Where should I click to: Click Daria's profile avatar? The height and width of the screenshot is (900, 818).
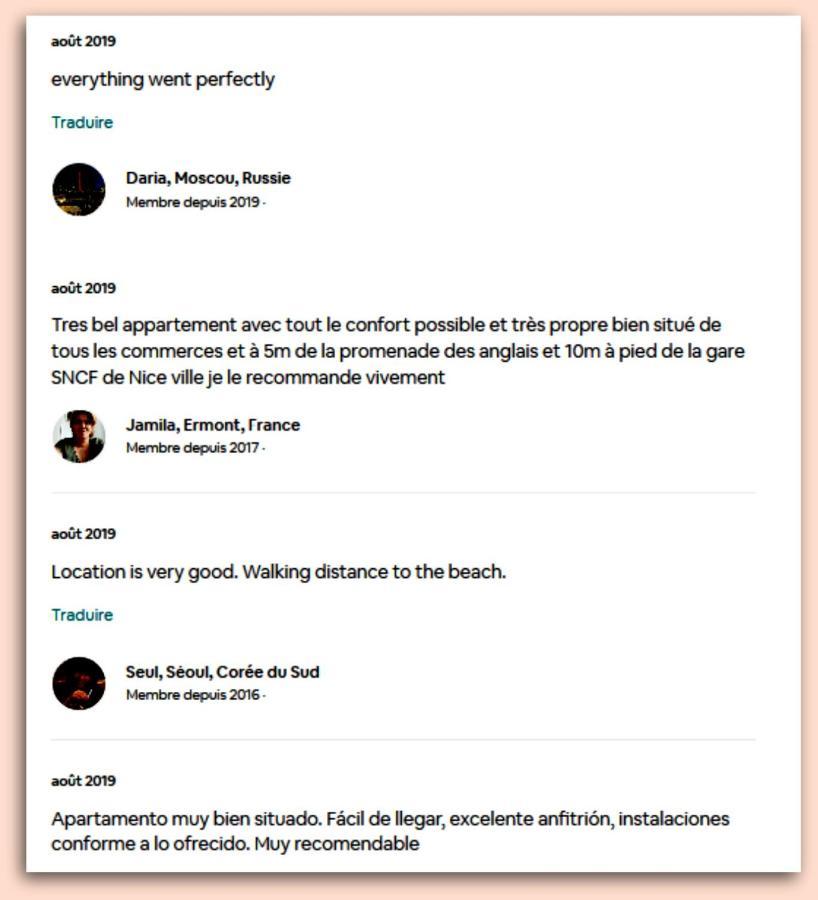79,190
